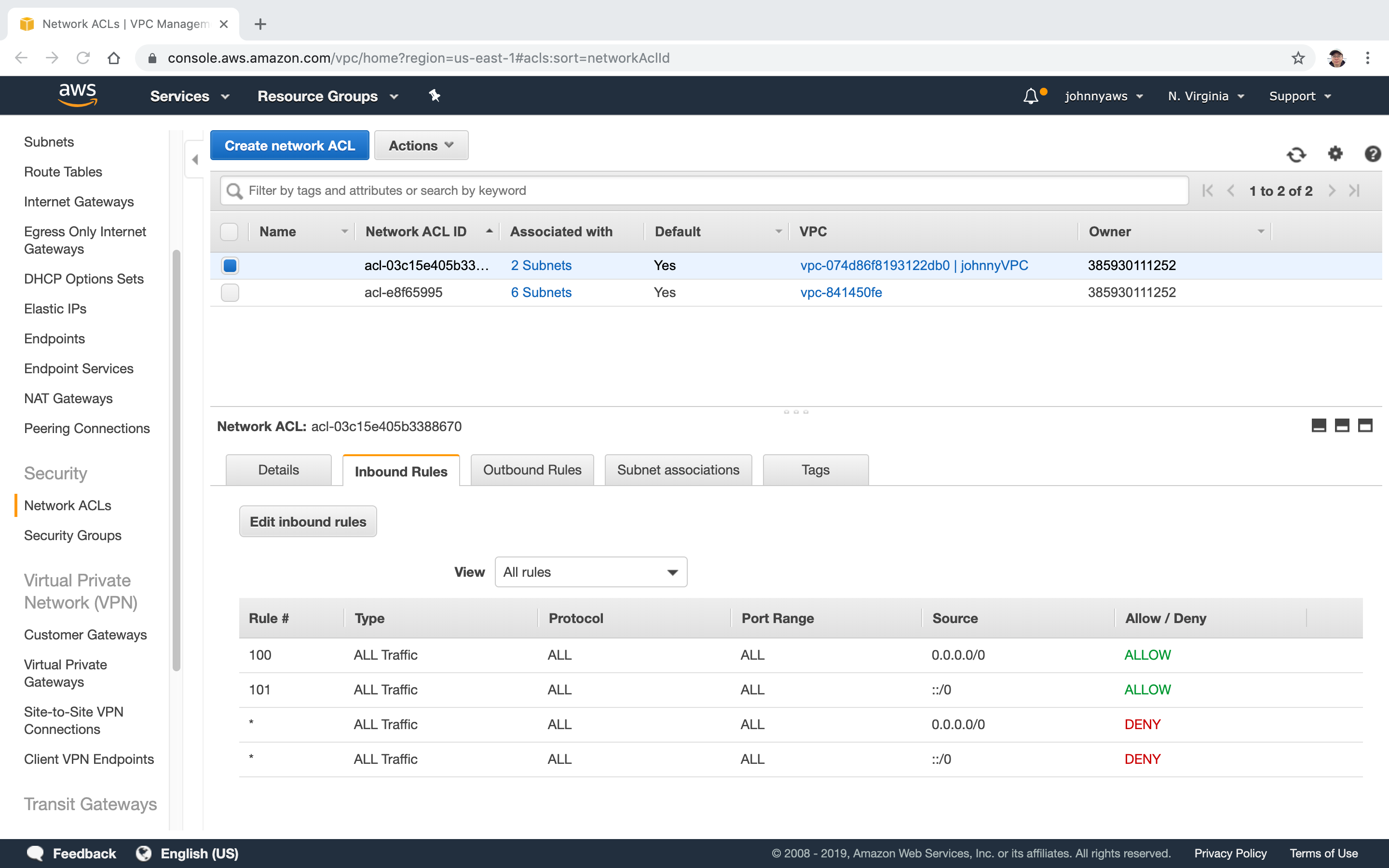Go to first page of results
Image resolution: width=1389 pixels, height=868 pixels.
point(1208,190)
